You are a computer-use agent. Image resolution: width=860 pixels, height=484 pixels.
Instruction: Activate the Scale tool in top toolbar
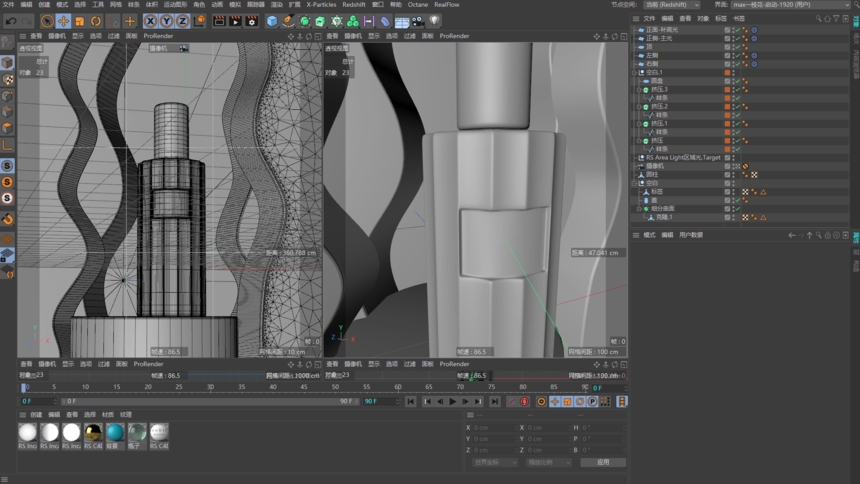pos(80,21)
